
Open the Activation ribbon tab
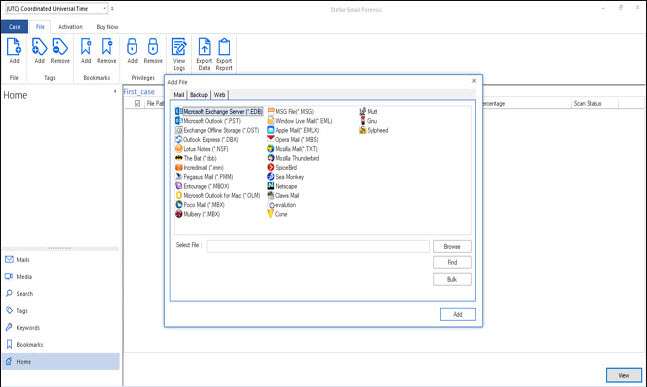[x=70, y=27]
